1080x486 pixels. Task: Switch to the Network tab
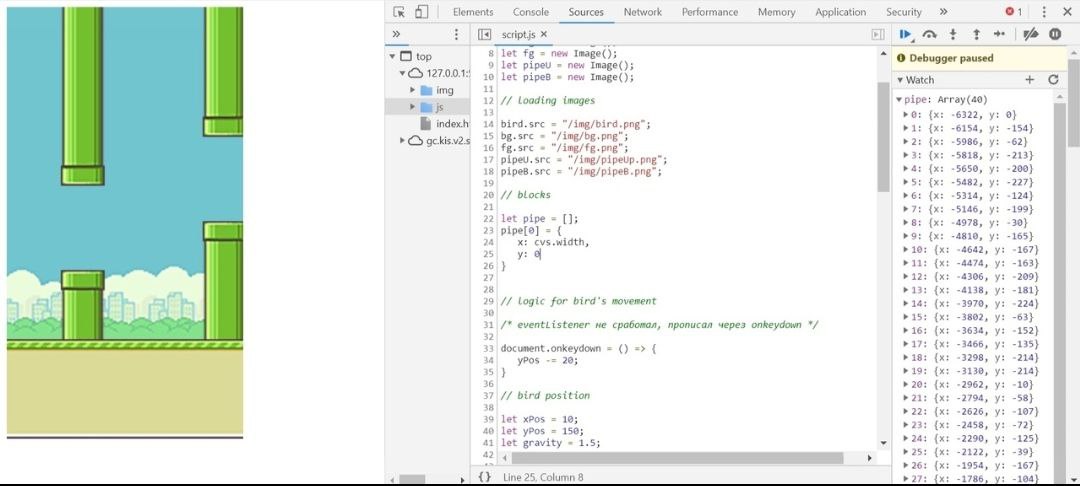pyautogui.click(x=643, y=12)
